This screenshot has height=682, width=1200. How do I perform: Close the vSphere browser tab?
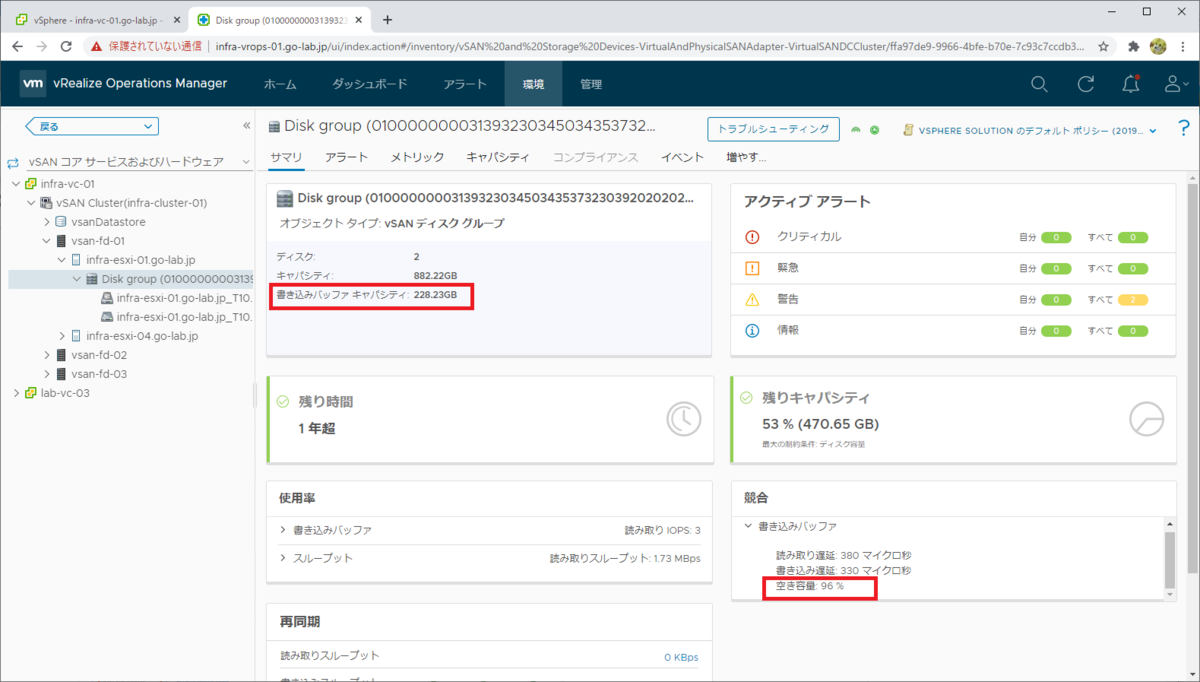click(176, 19)
